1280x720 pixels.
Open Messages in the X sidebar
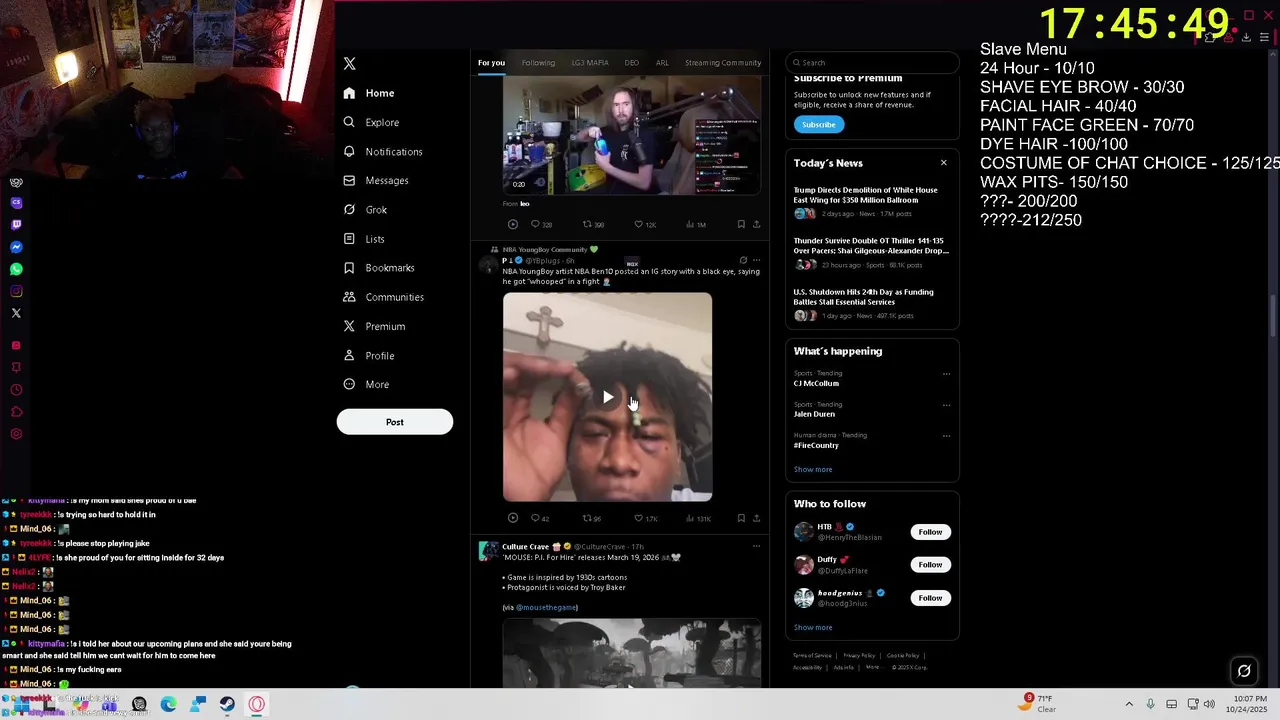376,180
